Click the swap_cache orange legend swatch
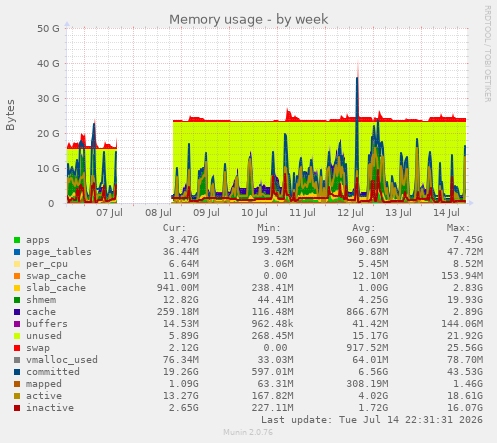This screenshot has width=497, height=443. tap(17, 276)
